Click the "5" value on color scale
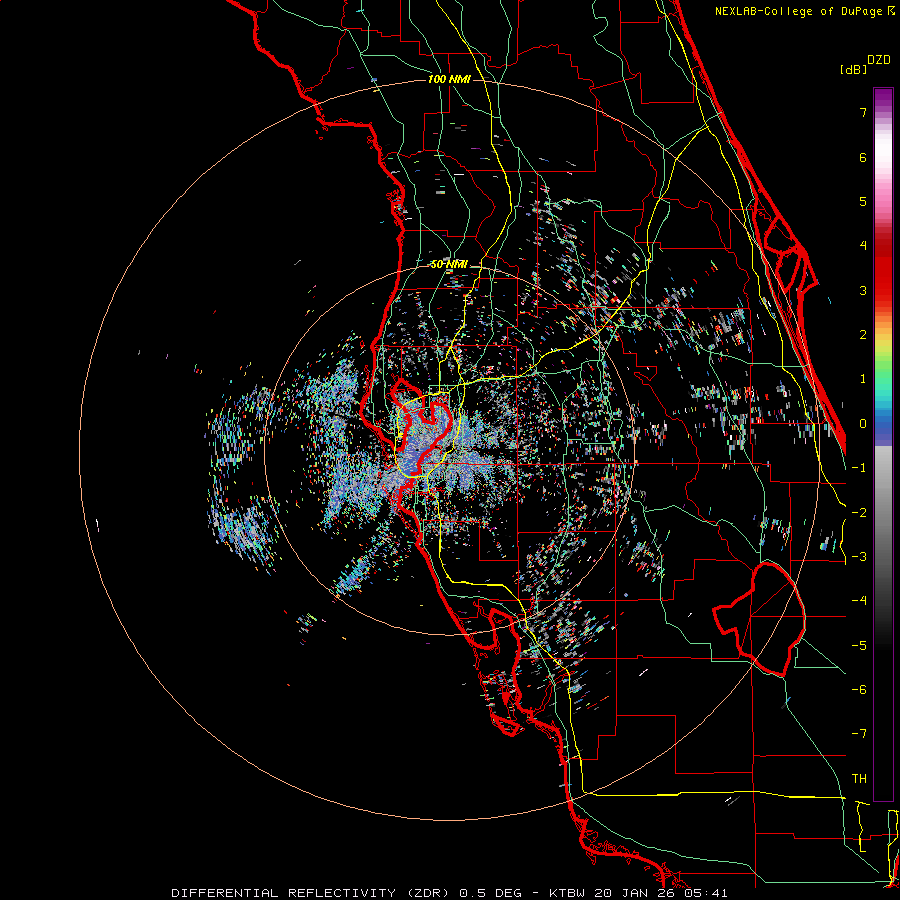Screen dimensions: 900x900 point(863,201)
